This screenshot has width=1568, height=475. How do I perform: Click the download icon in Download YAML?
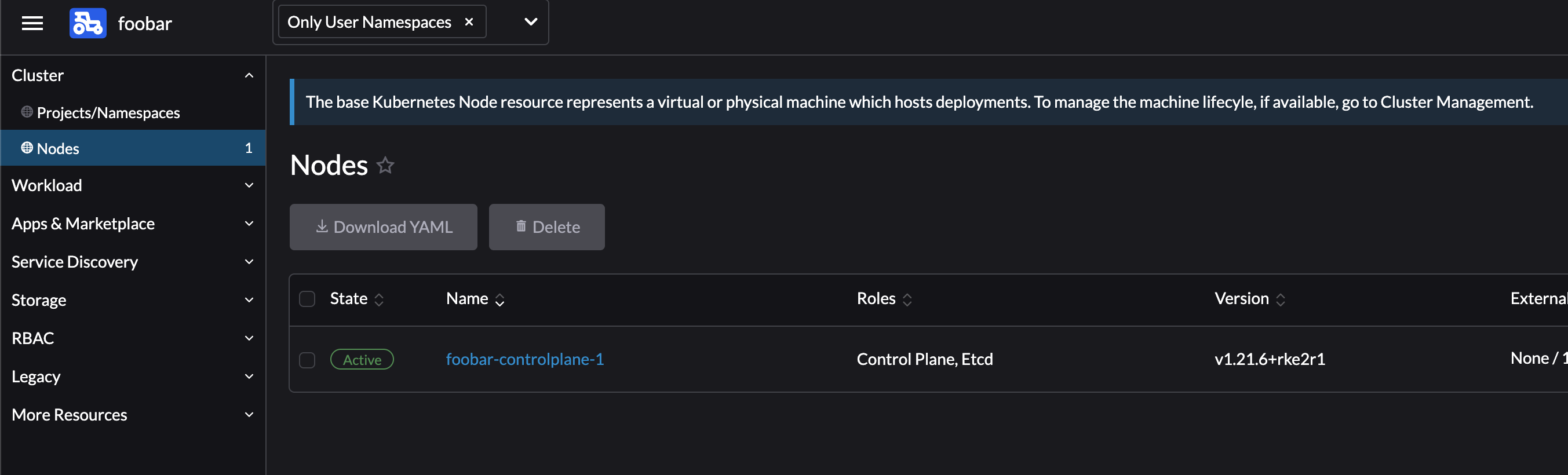(322, 226)
